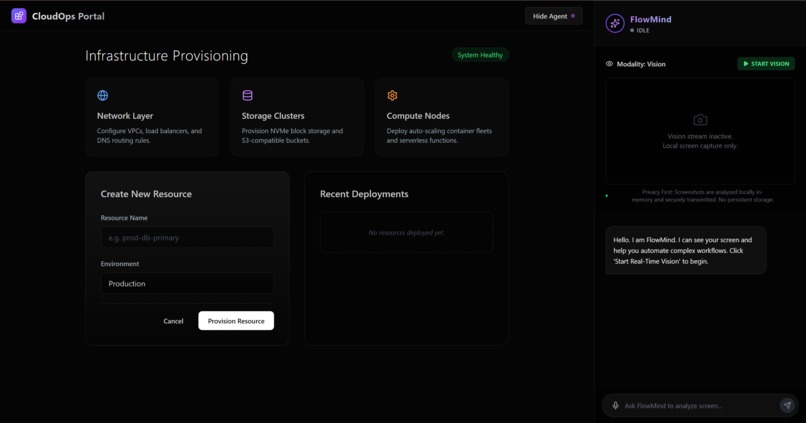Image resolution: width=806 pixels, height=423 pixels.
Task: Click the Storage Clusters database icon
Action: 247,95
